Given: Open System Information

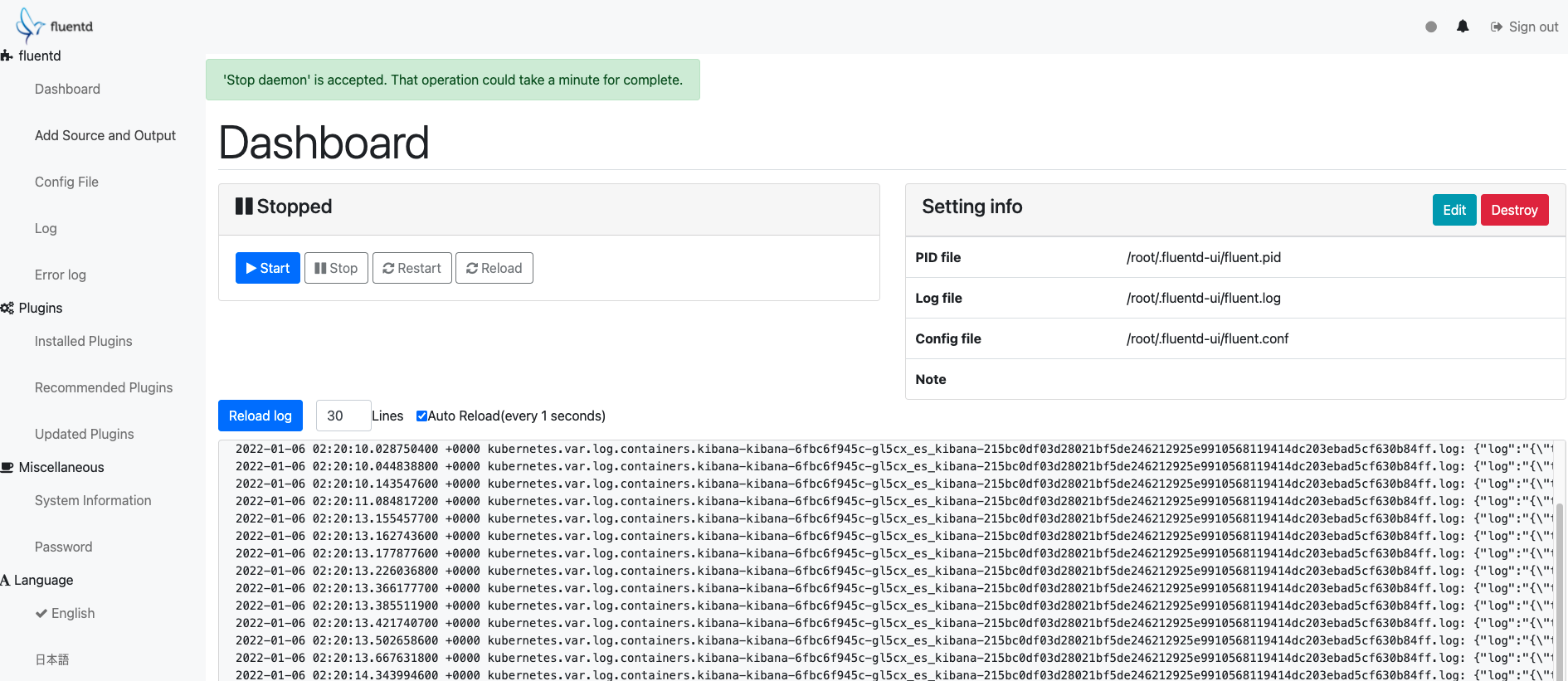Looking at the screenshot, I should (x=93, y=500).
